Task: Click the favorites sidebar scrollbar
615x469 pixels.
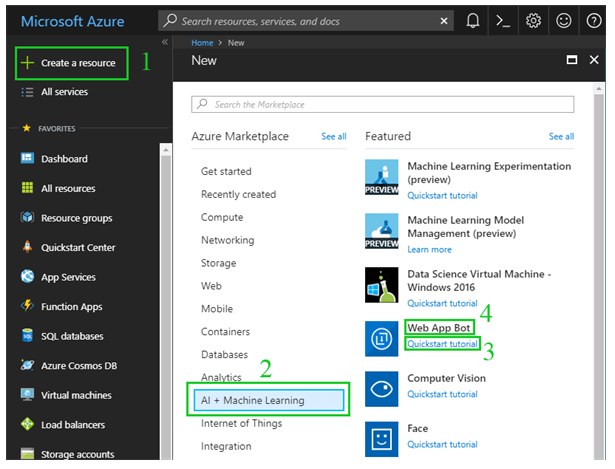Action: click(166, 302)
